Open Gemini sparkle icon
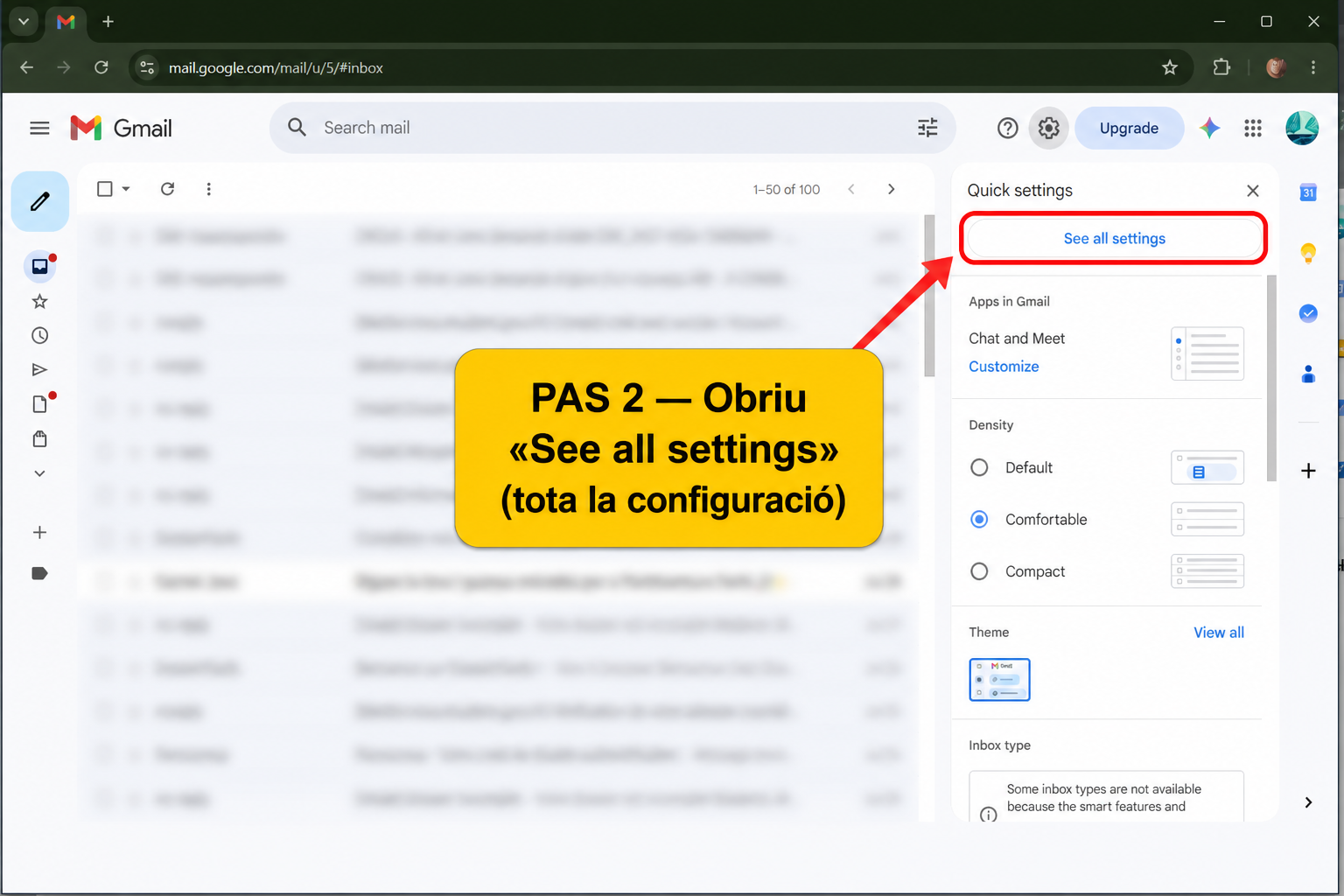Image resolution: width=1344 pixels, height=896 pixels. click(x=1210, y=129)
